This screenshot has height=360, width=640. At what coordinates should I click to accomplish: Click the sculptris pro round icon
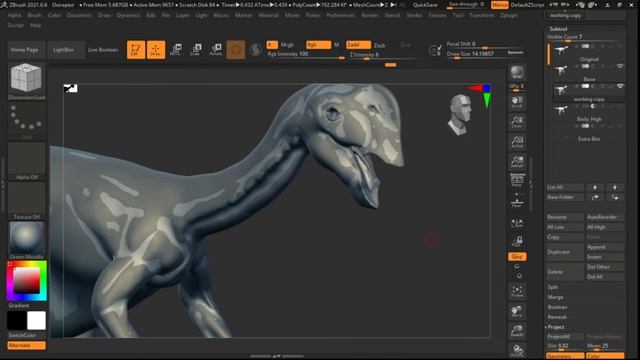pyautogui.click(x=256, y=50)
